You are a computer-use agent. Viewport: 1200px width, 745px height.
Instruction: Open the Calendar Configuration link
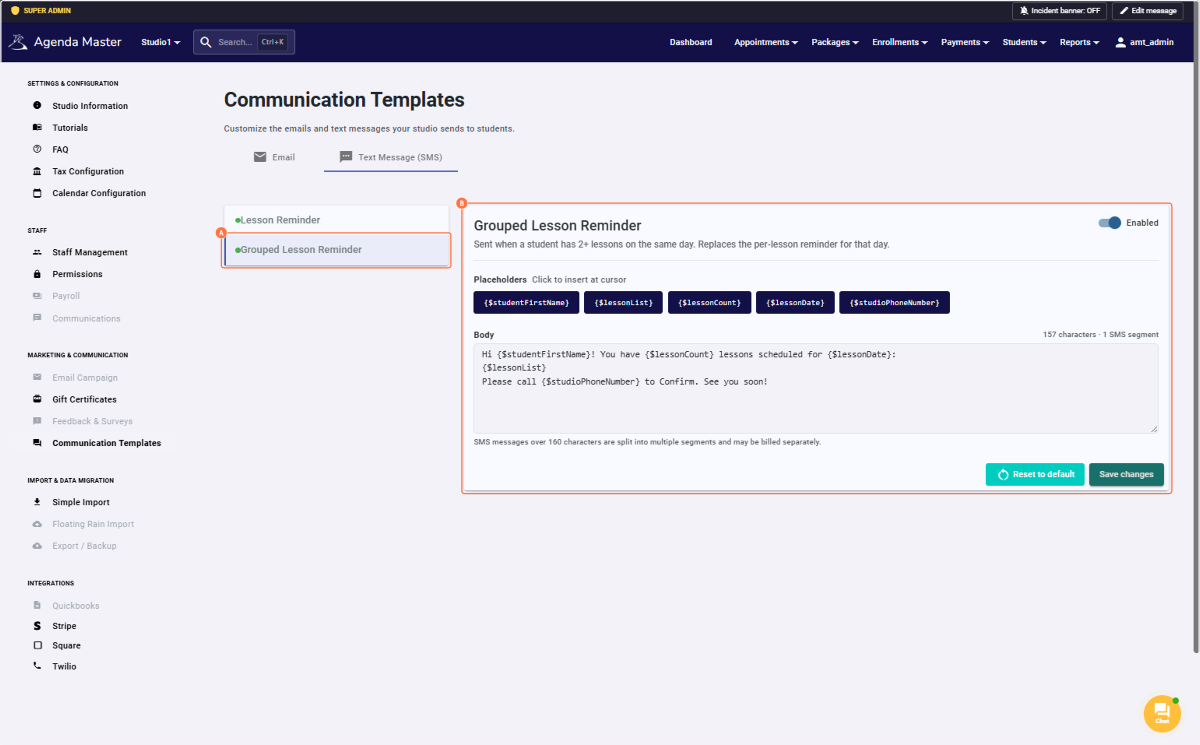pos(99,193)
